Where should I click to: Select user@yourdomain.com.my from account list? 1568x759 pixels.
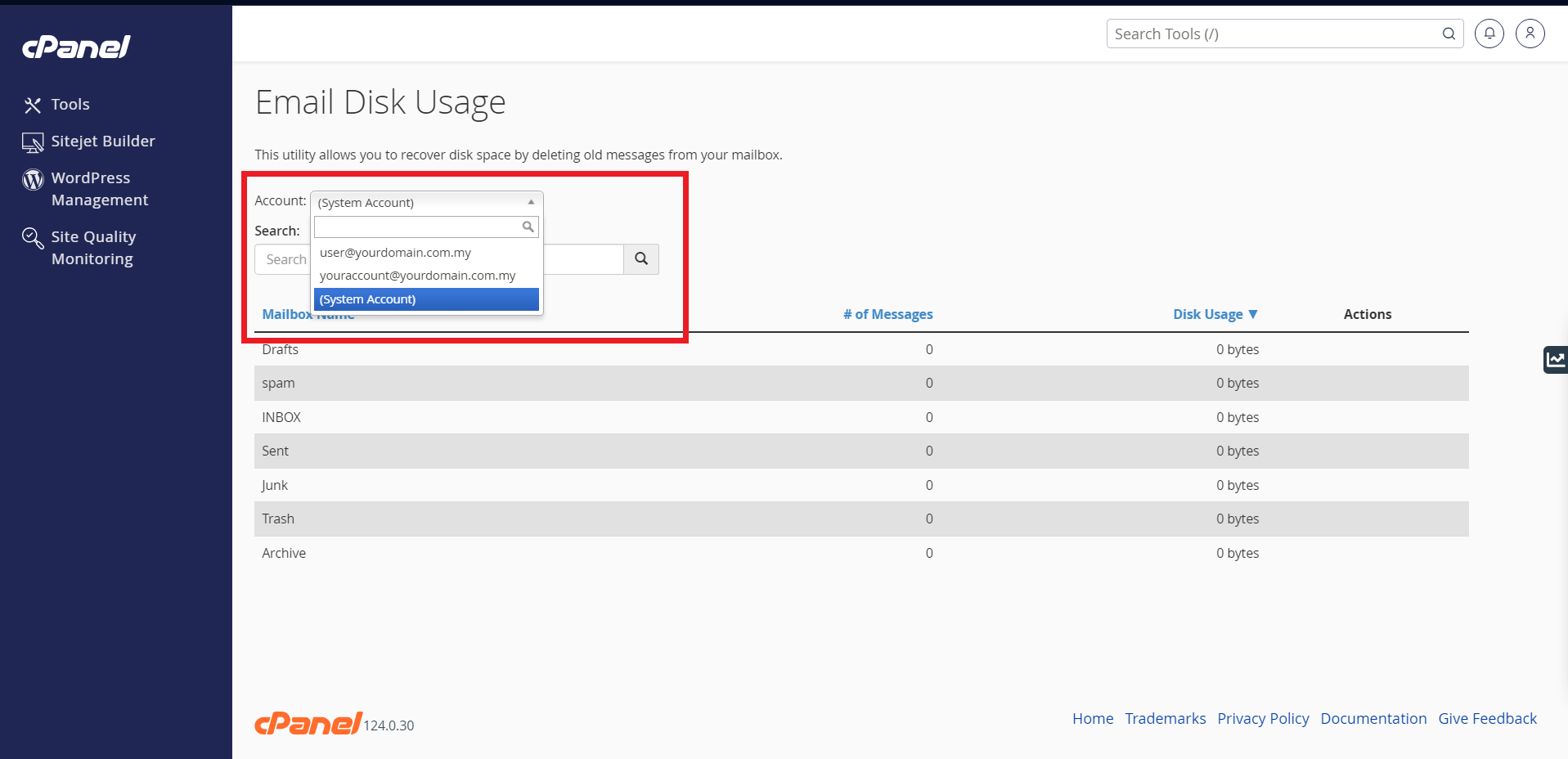tap(395, 253)
